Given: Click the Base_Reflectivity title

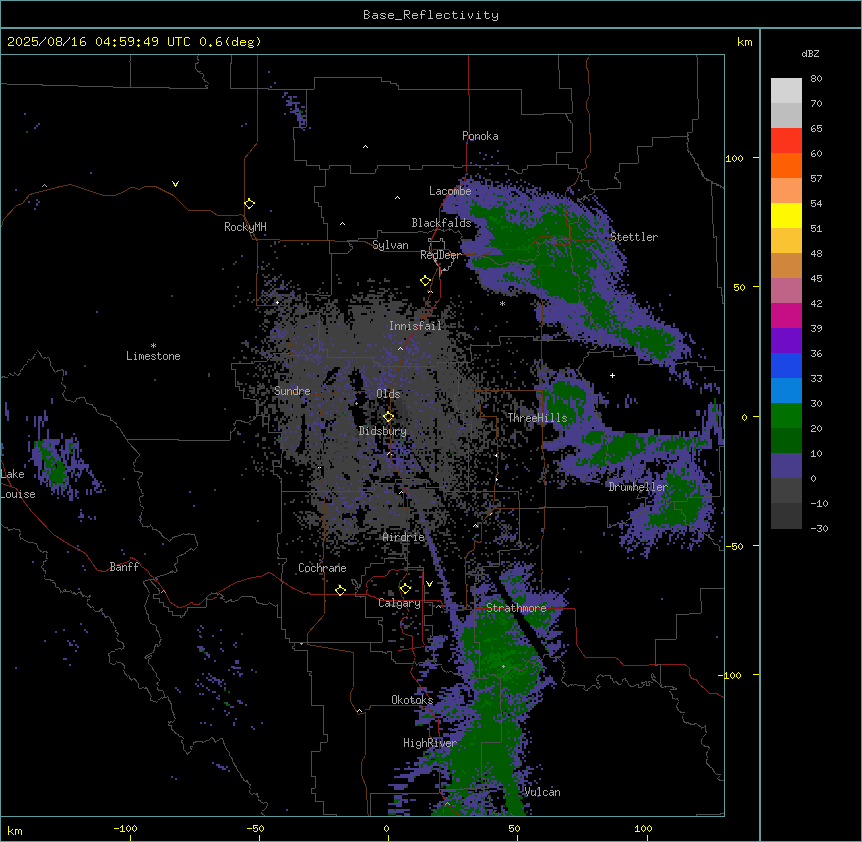Looking at the screenshot, I should click(x=431, y=15).
